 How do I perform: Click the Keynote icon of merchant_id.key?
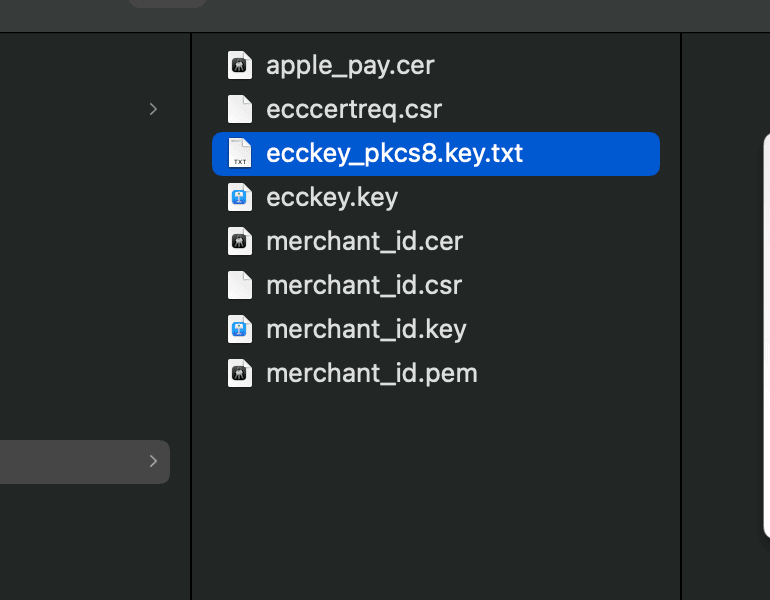click(x=240, y=329)
